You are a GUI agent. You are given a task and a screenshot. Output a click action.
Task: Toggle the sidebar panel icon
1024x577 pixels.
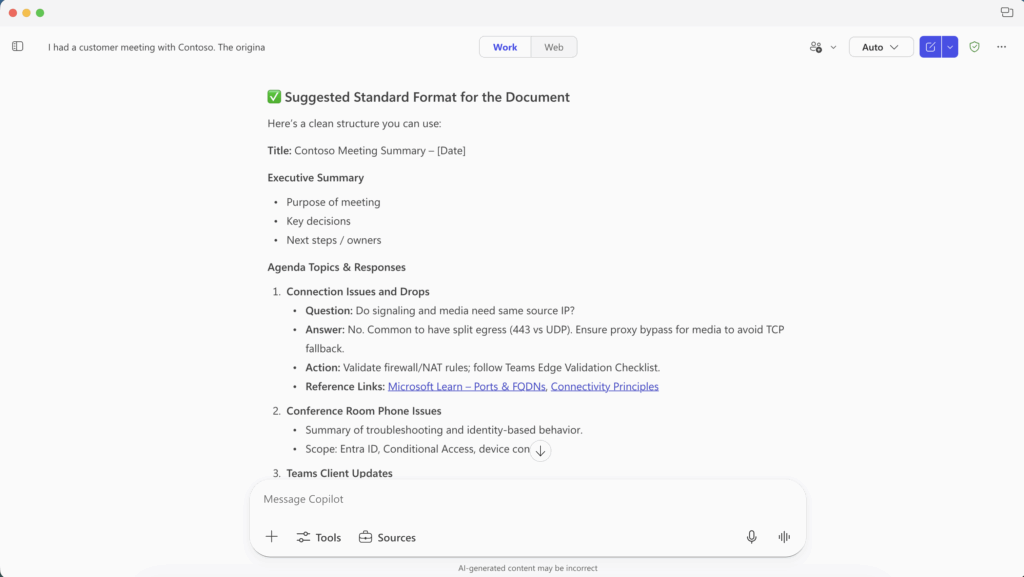pos(18,46)
